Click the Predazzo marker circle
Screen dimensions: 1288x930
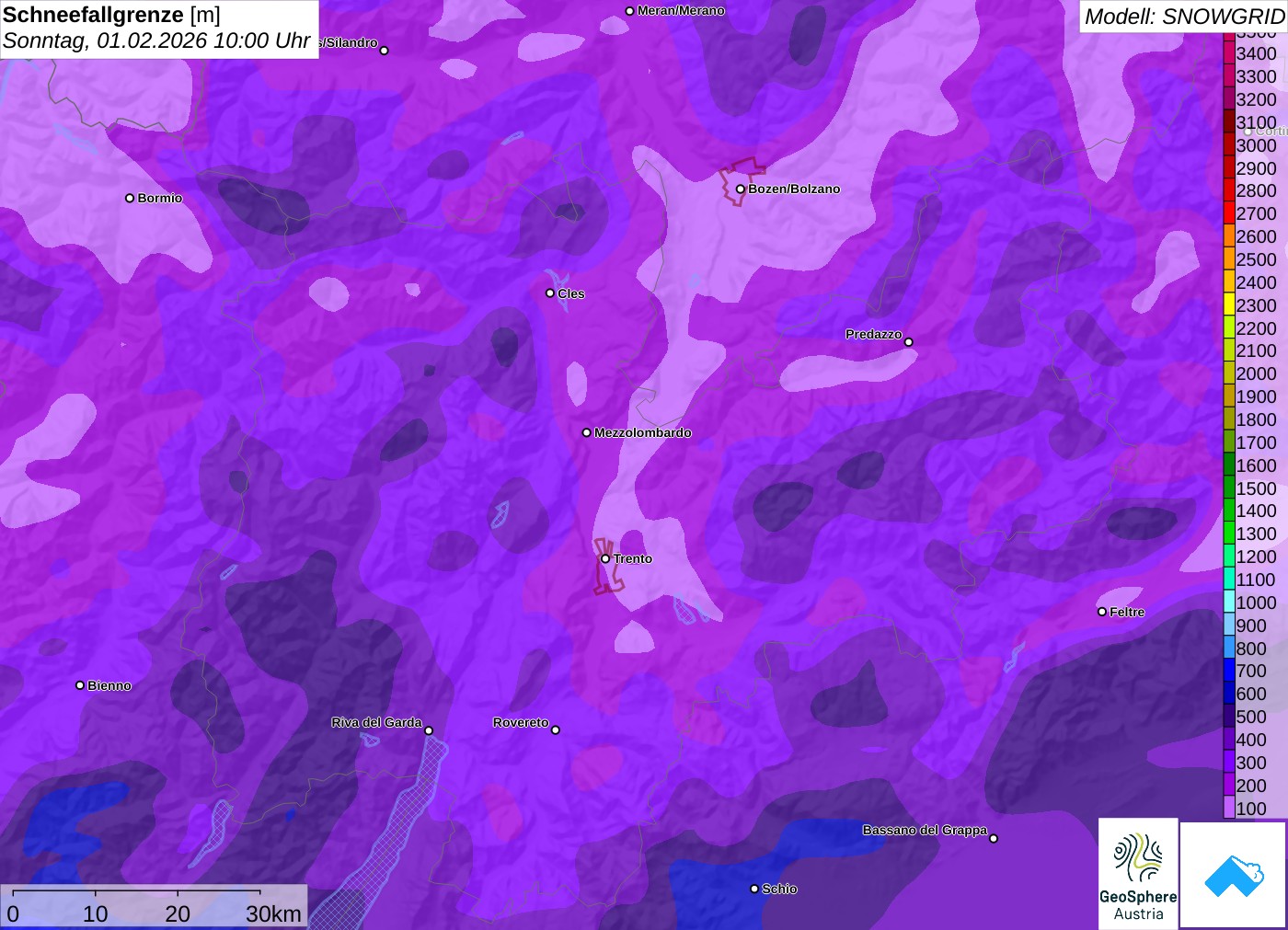[909, 342]
